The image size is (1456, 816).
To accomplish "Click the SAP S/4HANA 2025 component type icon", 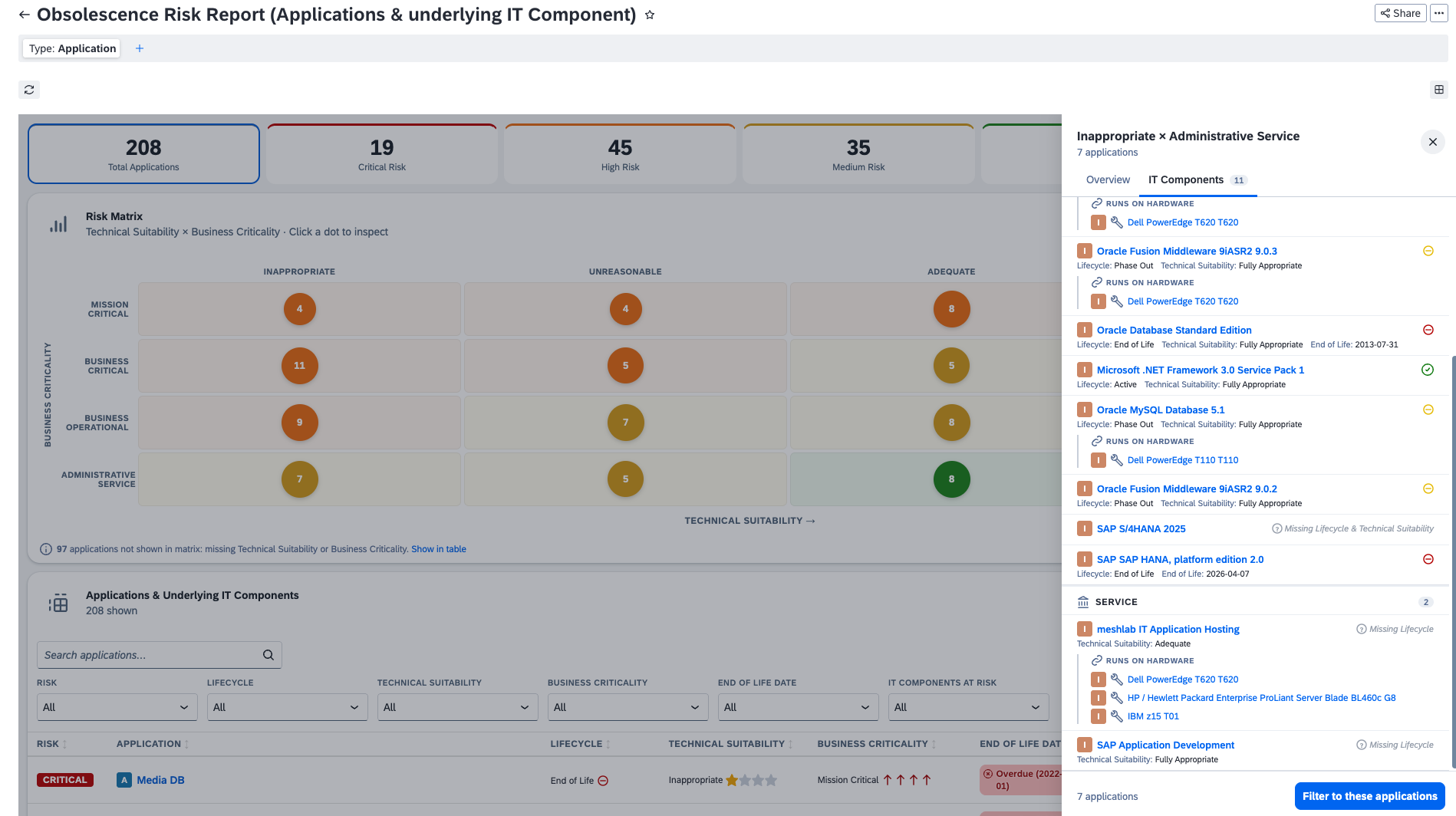I will click(x=1085, y=528).
